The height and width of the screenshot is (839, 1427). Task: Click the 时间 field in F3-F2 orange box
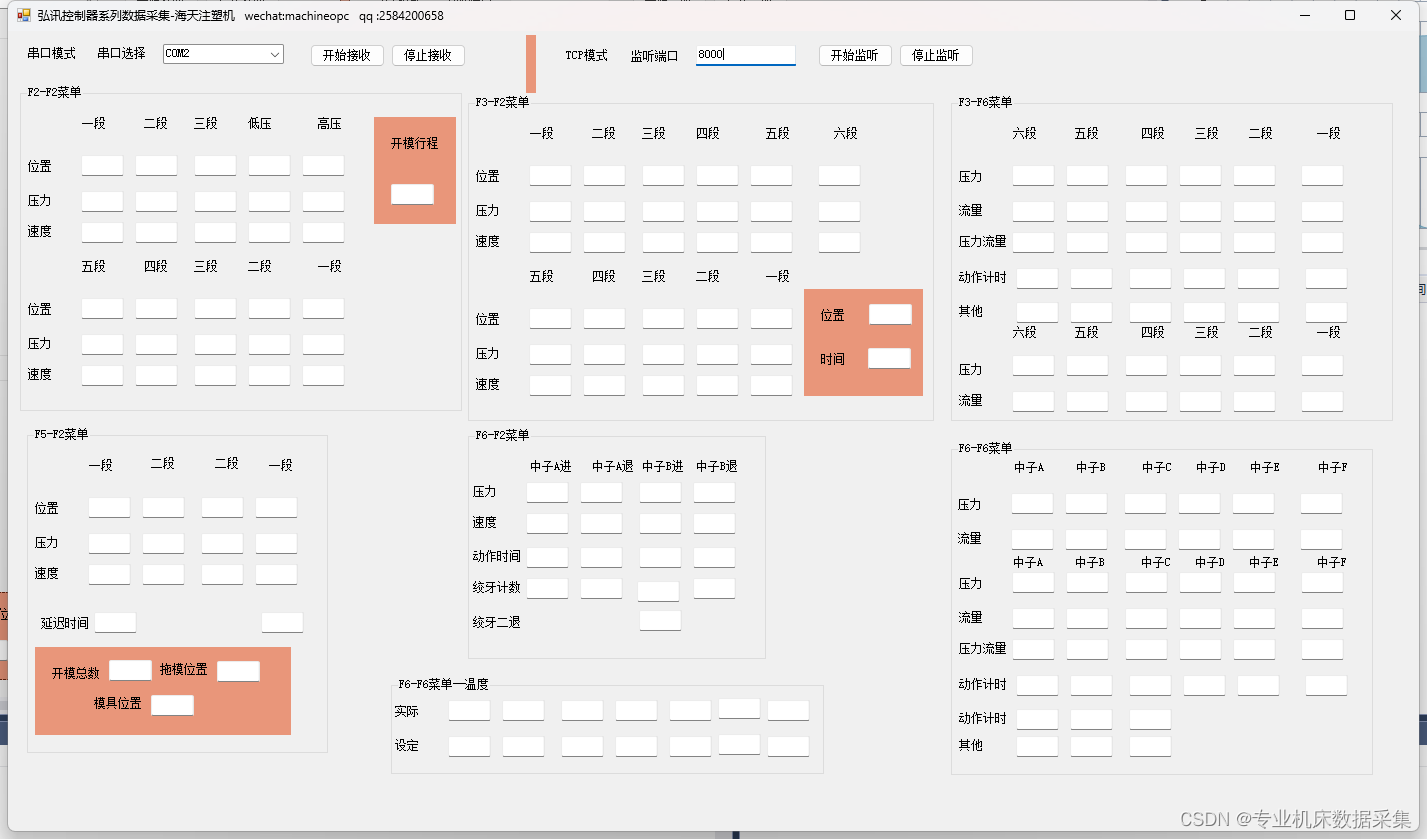[x=889, y=358]
